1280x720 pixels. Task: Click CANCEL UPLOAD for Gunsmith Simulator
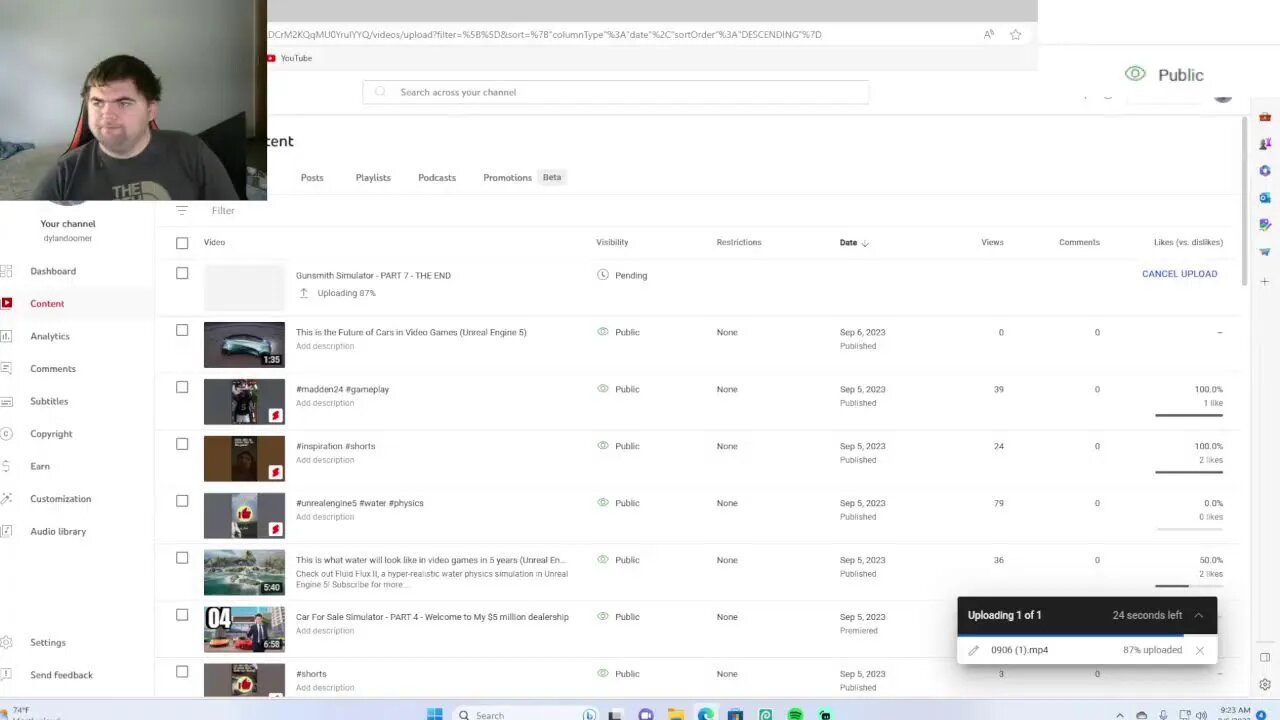pyautogui.click(x=1180, y=274)
